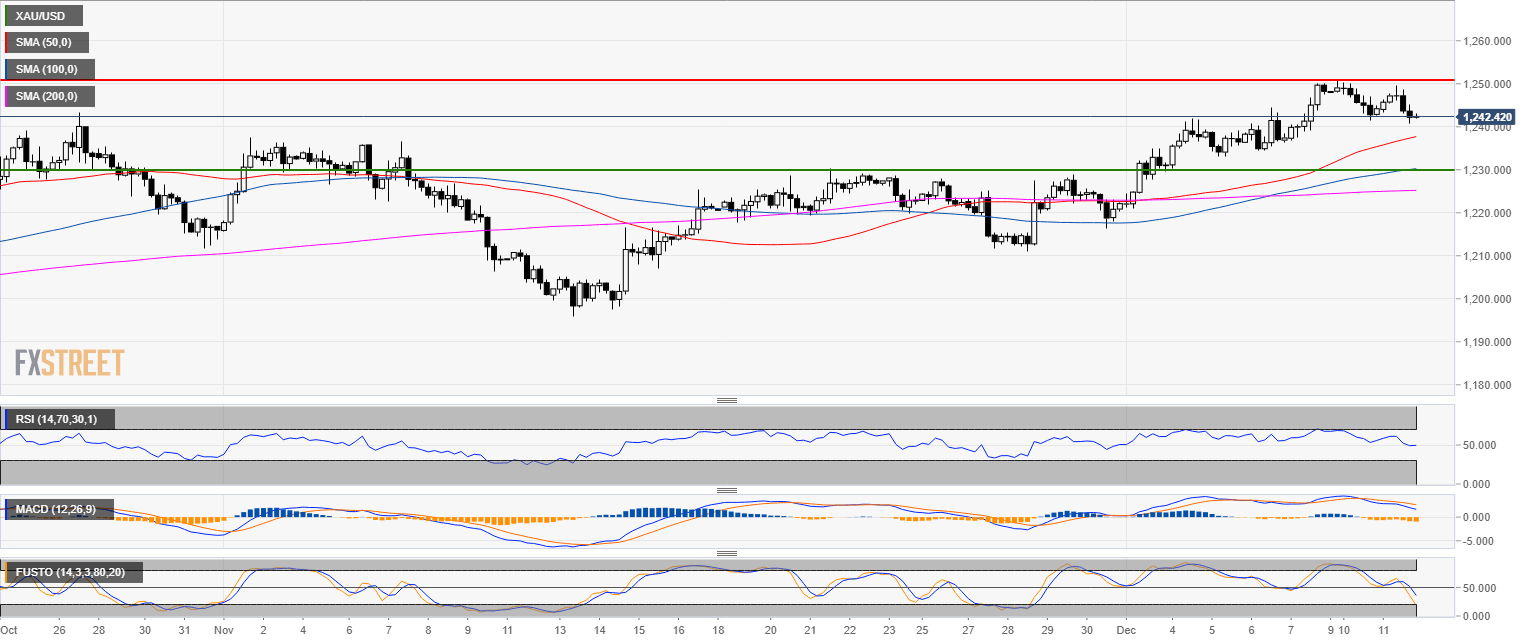Click the resize handle above FUSTO panel
Image resolution: width=1531 pixels, height=643 pixels.
point(727,553)
